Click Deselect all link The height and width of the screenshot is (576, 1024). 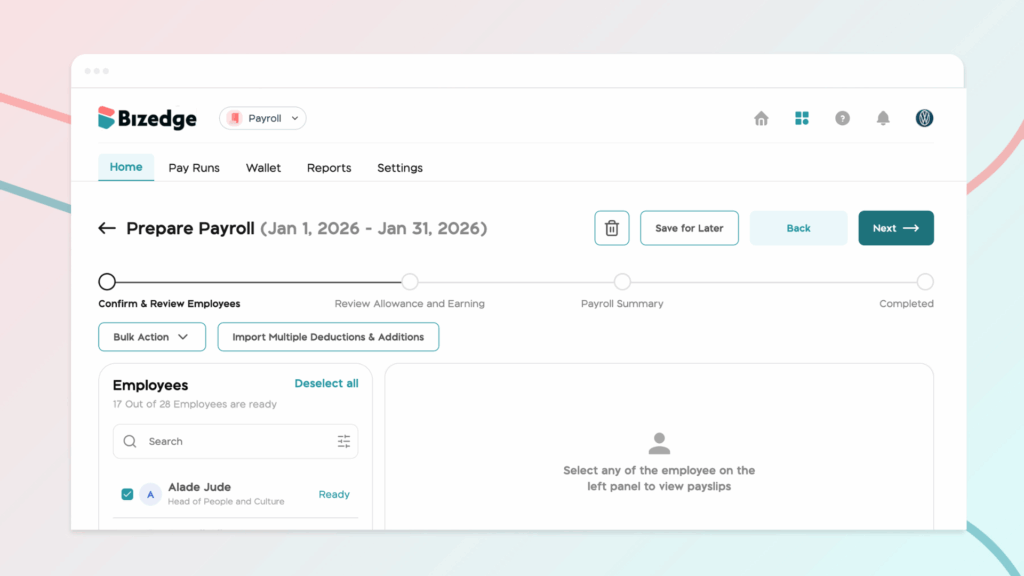326,384
